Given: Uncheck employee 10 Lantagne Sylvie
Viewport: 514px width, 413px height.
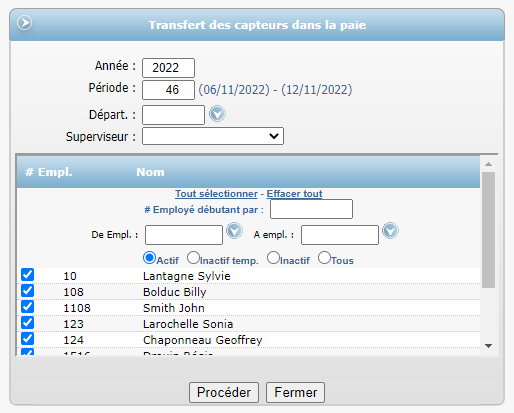Looking at the screenshot, I should point(27,275).
